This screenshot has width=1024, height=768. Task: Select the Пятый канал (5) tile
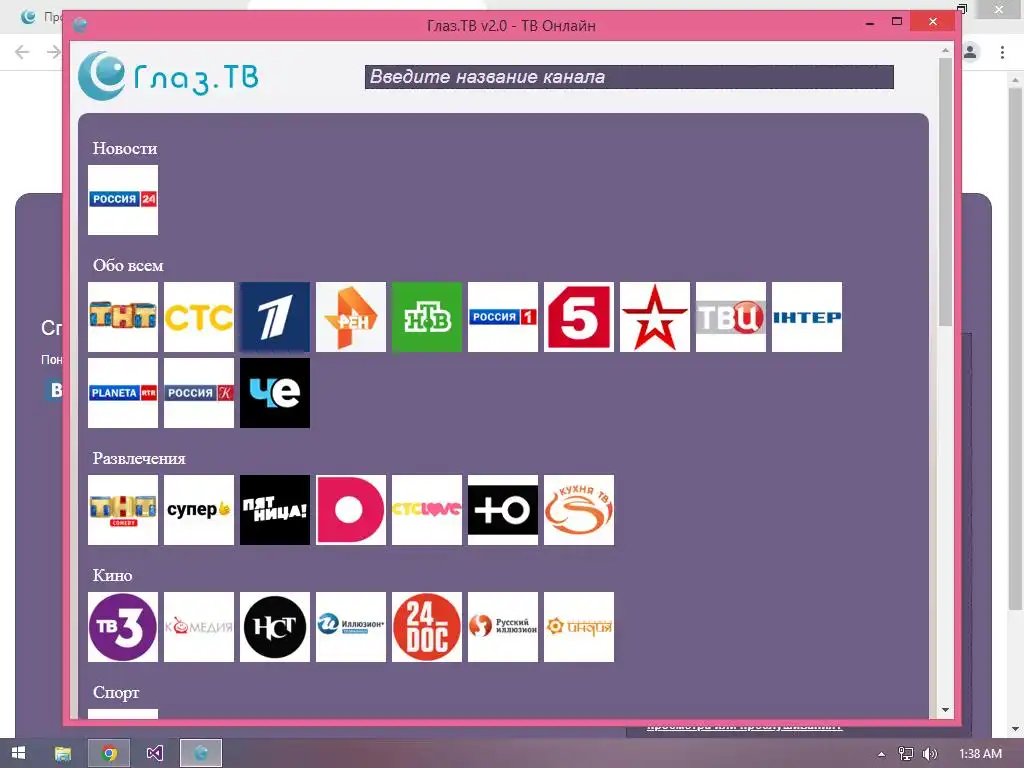coord(579,317)
